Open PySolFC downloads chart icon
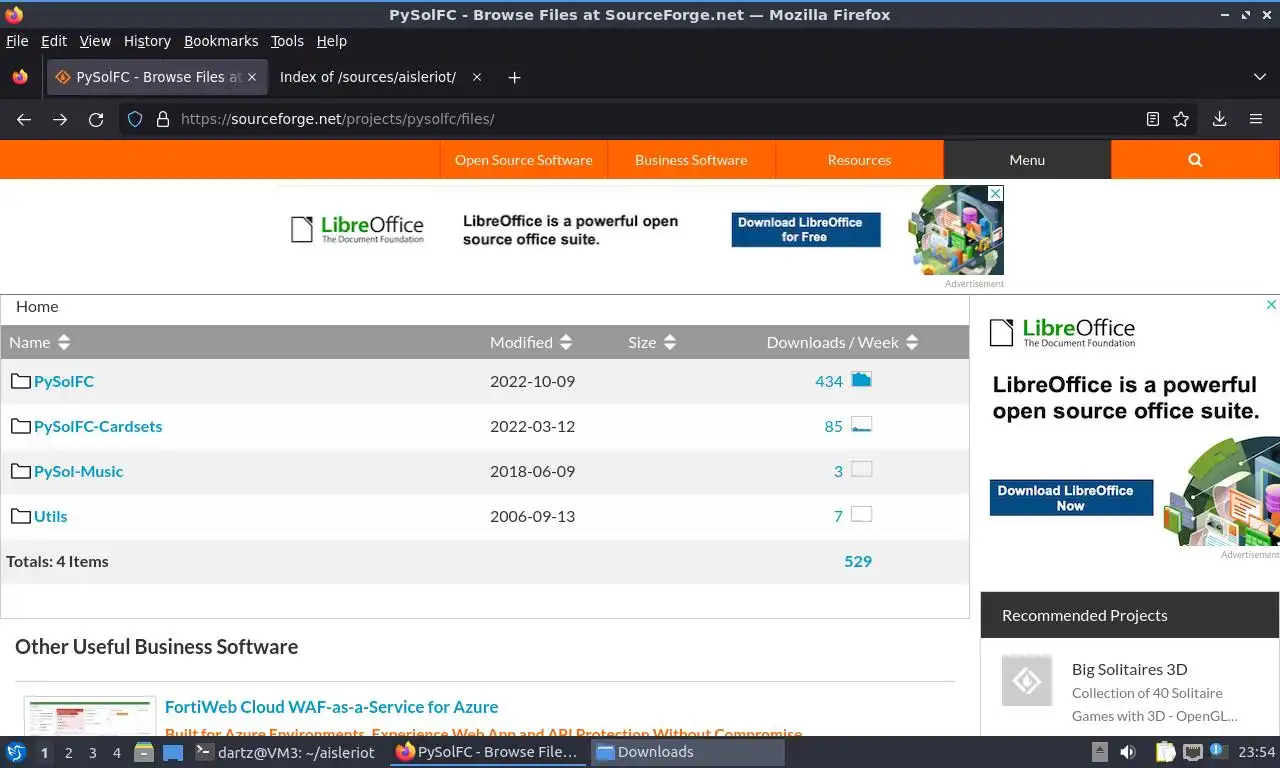This screenshot has height=768, width=1280. [861, 379]
